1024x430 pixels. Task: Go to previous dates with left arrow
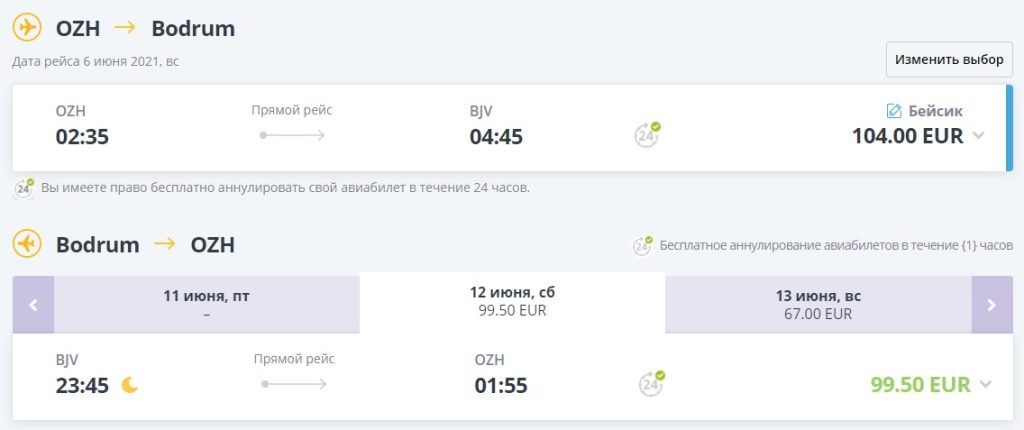[x=33, y=304]
